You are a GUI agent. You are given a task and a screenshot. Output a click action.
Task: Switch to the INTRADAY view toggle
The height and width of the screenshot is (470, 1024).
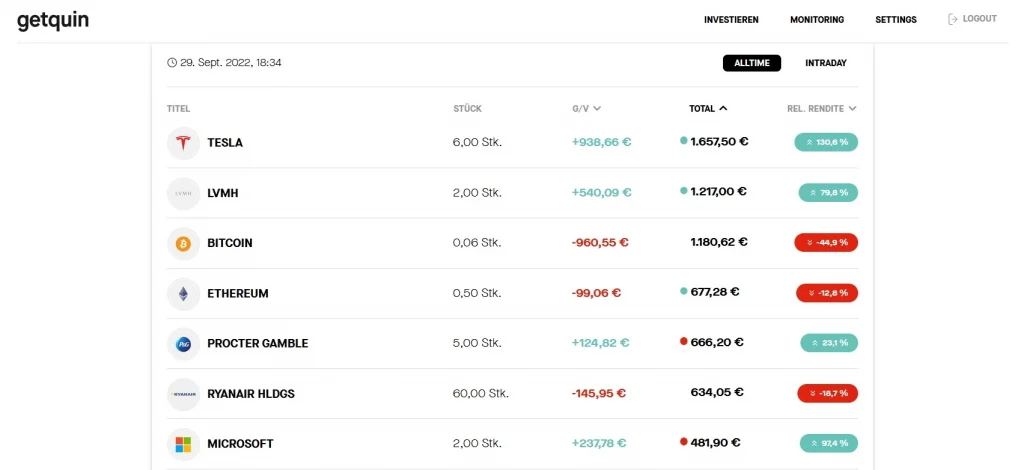pos(826,63)
